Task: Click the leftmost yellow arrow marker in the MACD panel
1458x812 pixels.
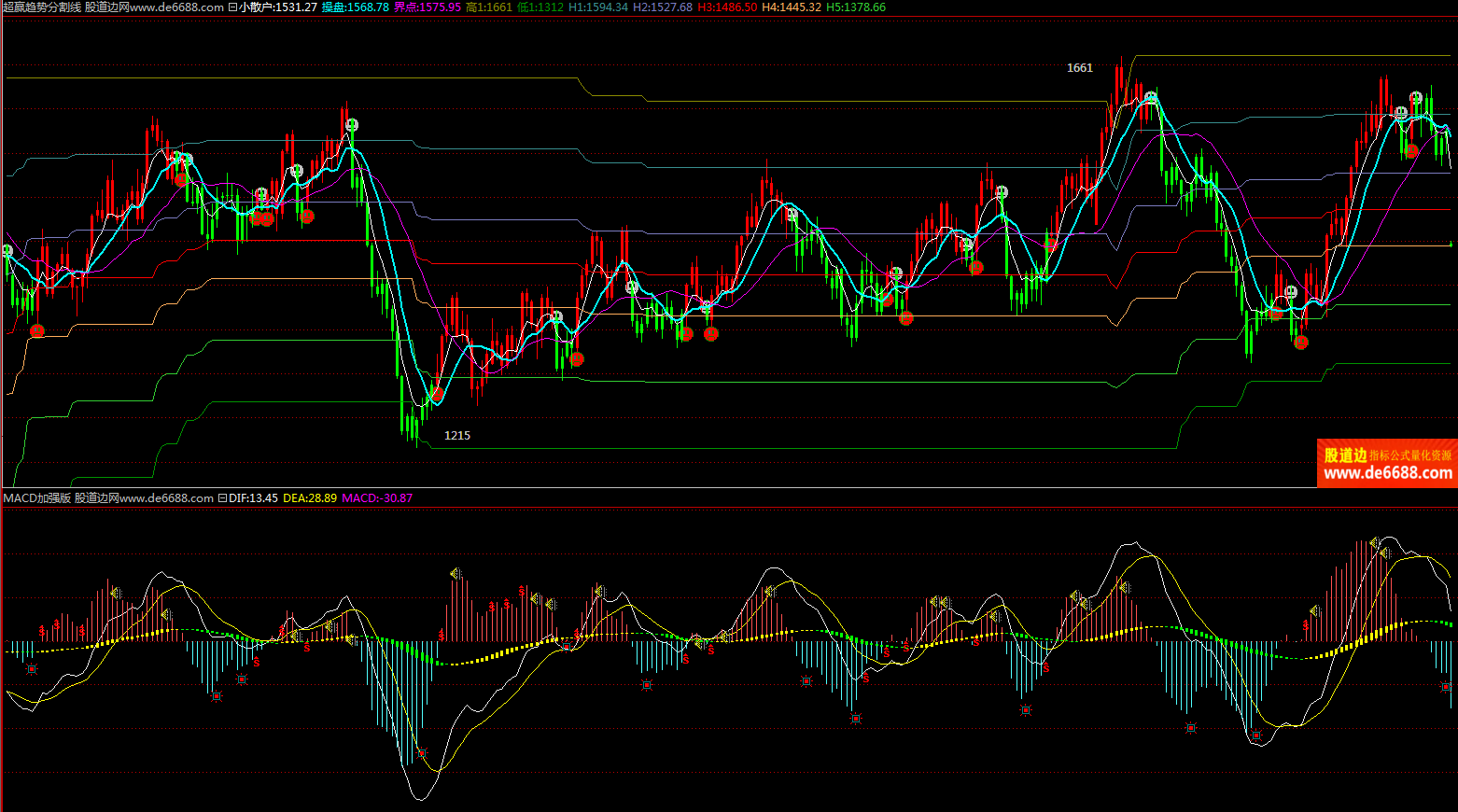Action: click(116, 593)
